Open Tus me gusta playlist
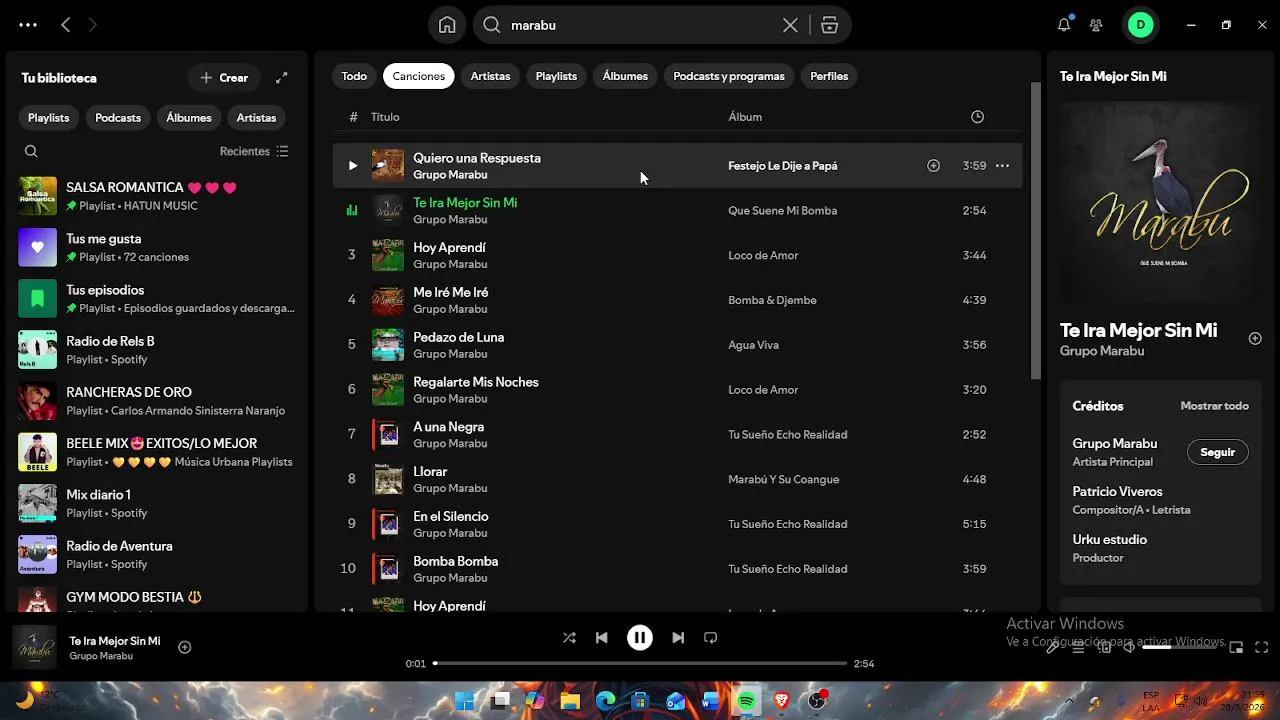 coord(157,247)
